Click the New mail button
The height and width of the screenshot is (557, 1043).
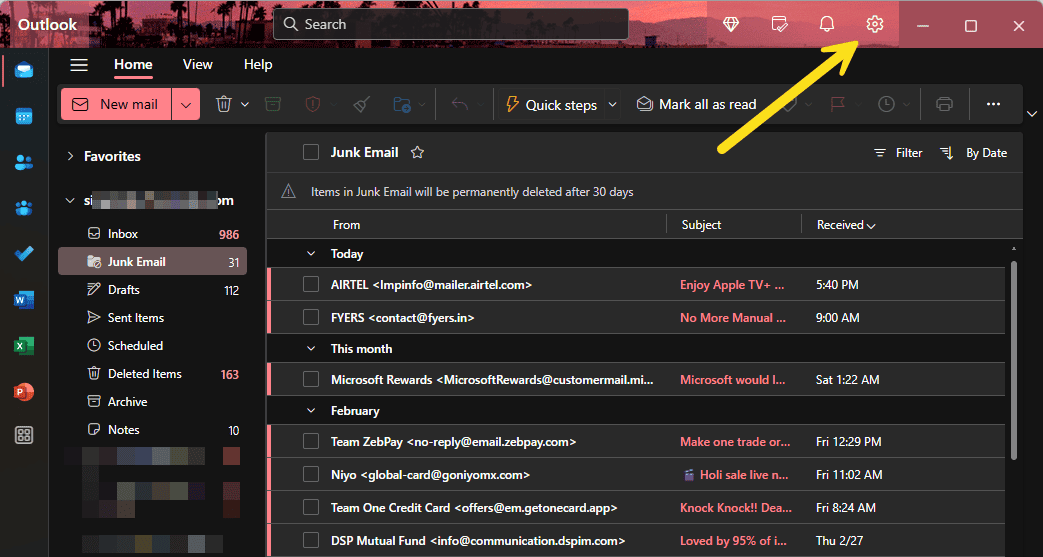[116, 104]
